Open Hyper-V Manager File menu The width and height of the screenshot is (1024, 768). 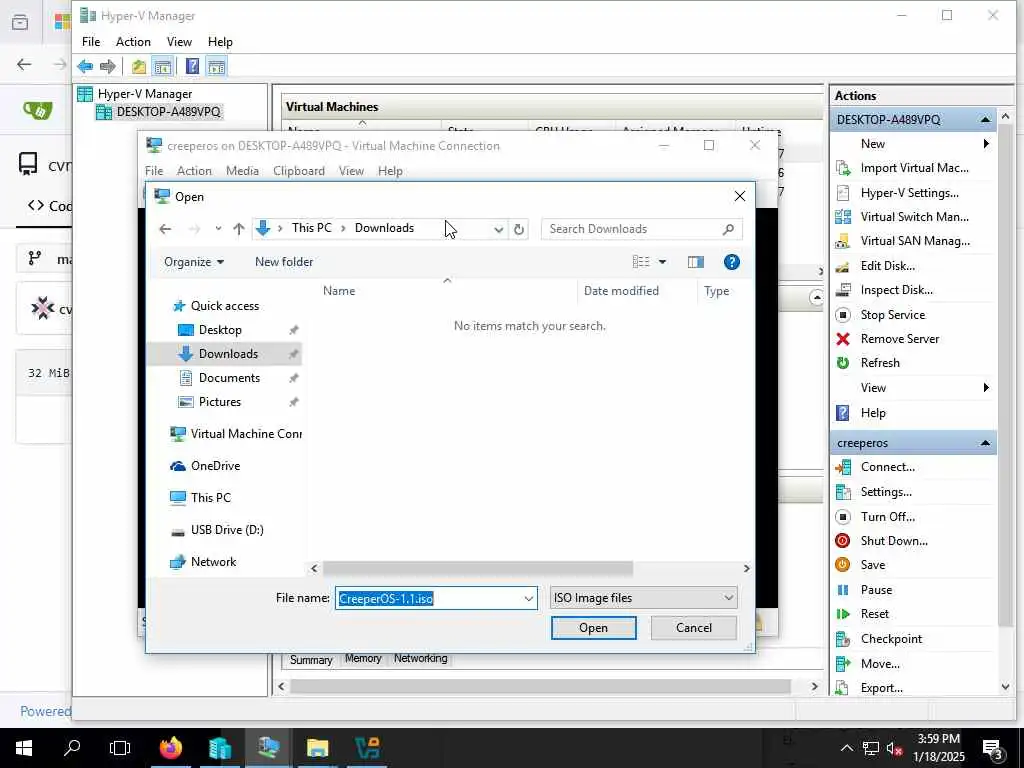pyautogui.click(x=91, y=42)
